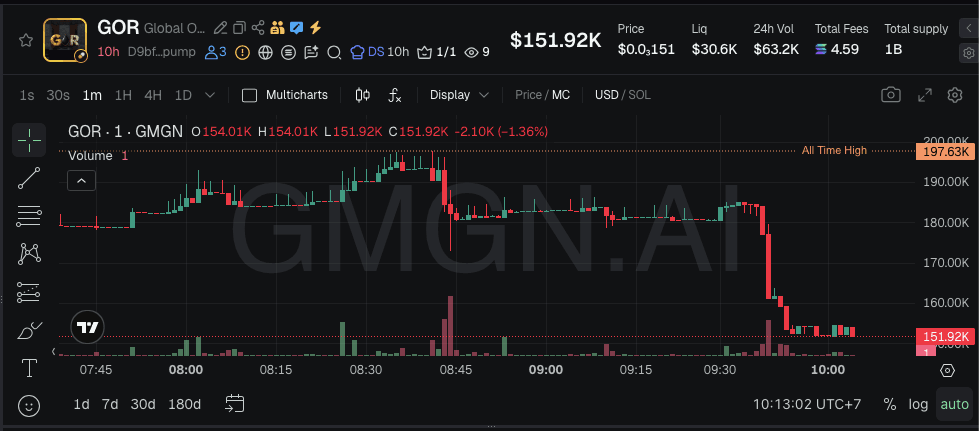Toggle the log scale option
This screenshot has width=979, height=431.
pyautogui.click(x=918, y=404)
